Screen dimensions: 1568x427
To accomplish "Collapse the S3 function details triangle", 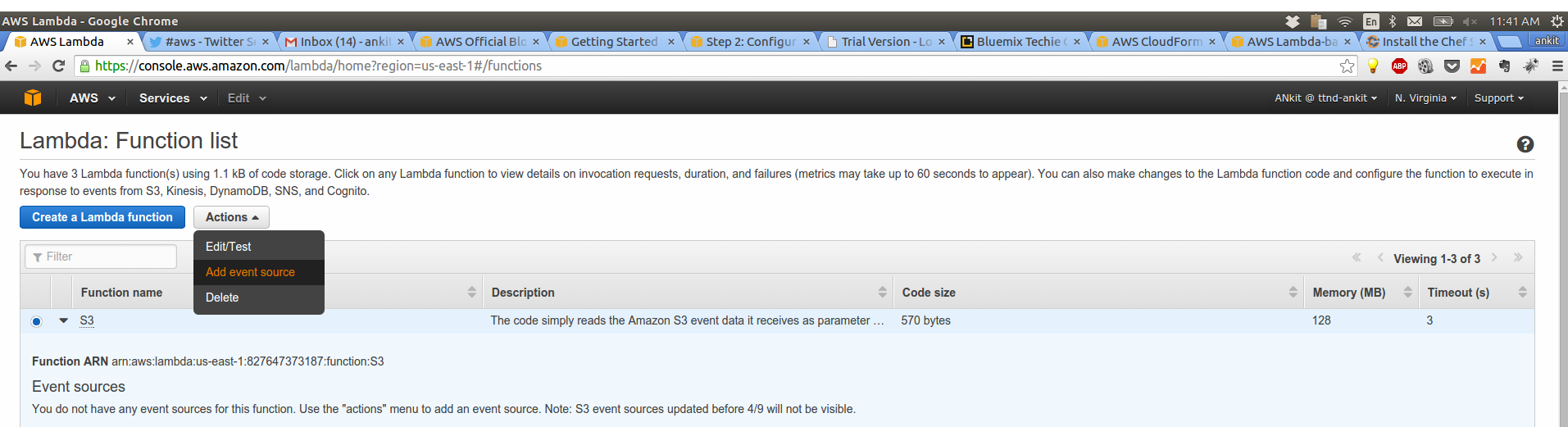I will [x=63, y=320].
